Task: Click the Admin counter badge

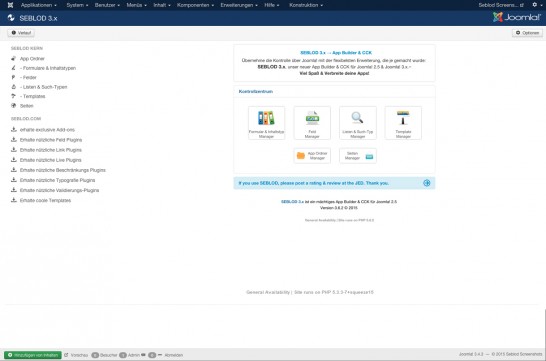Action: point(123,355)
